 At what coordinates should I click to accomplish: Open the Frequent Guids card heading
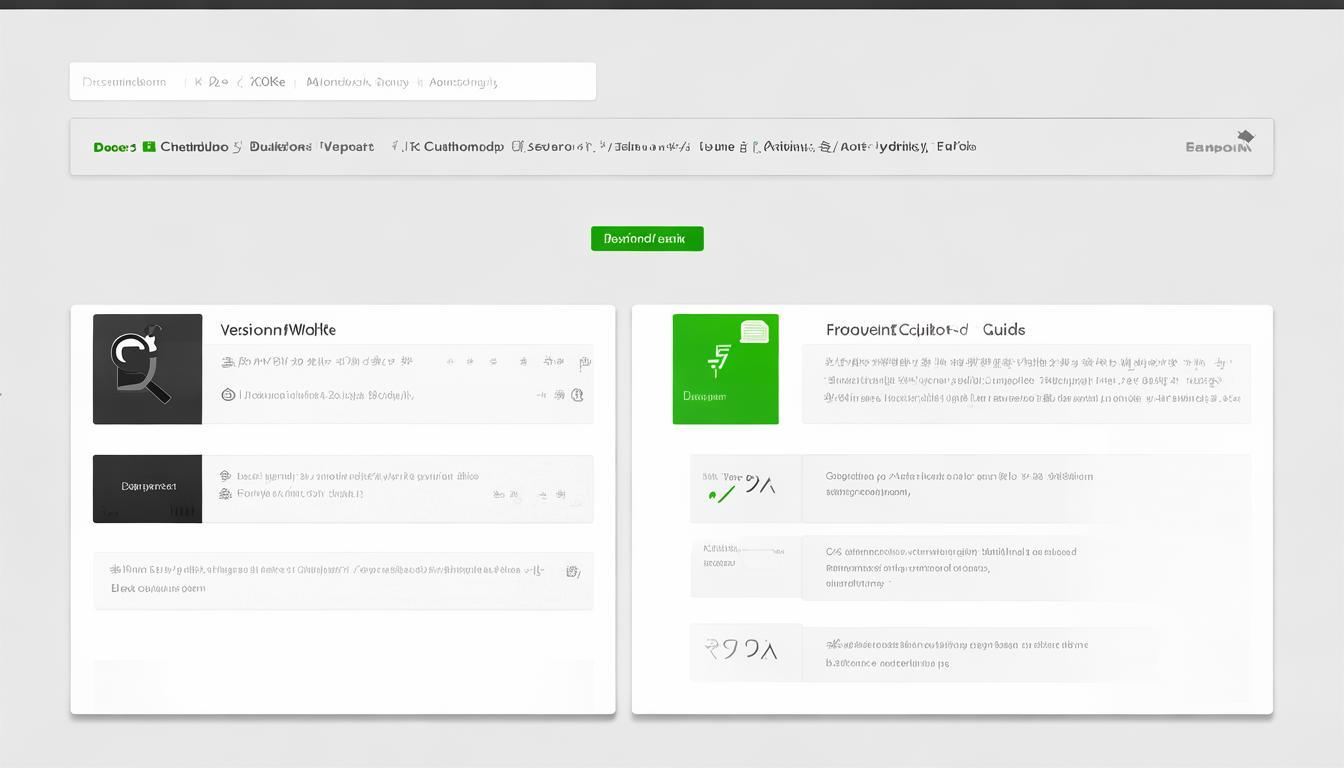click(x=925, y=329)
